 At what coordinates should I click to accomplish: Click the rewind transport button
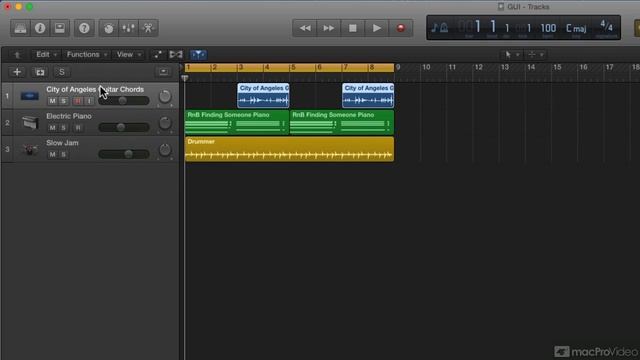pos(304,28)
